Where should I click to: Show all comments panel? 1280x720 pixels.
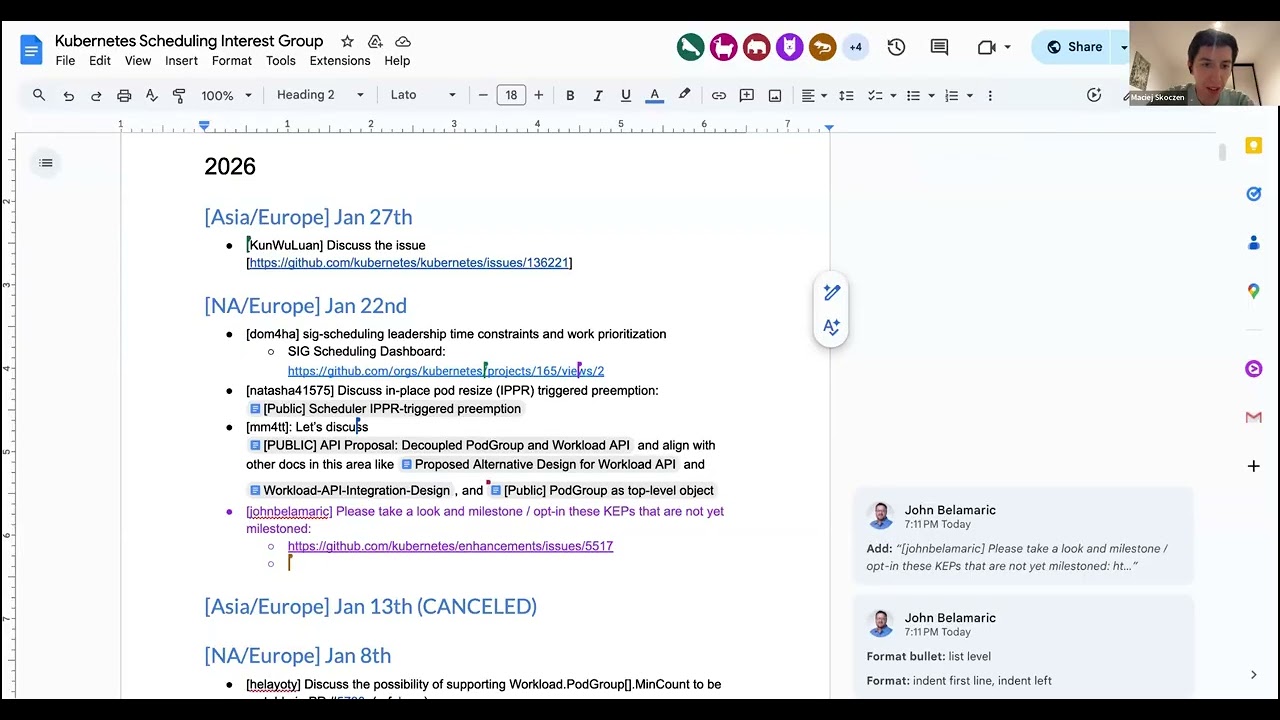[939, 47]
